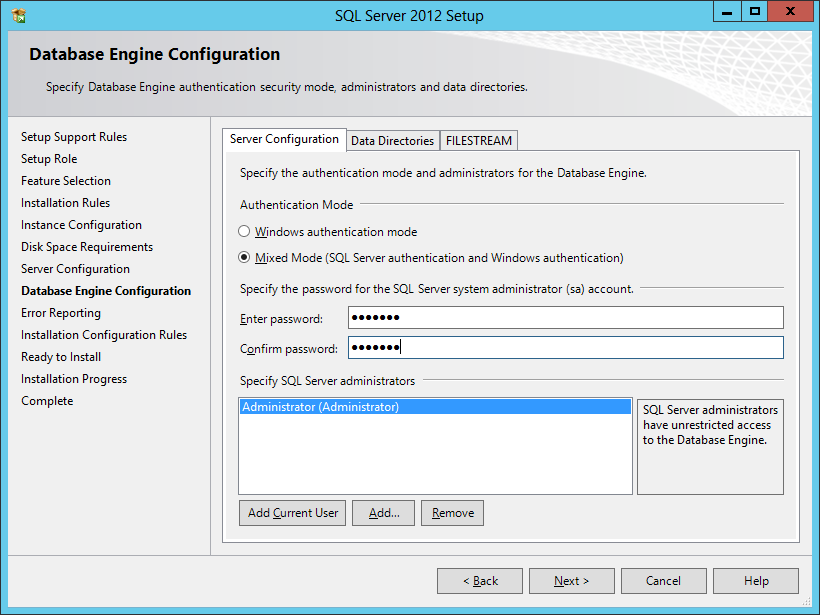Select Administrator entry in administrators list
Screen dimensions: 820x615
(x=321, y=408)
